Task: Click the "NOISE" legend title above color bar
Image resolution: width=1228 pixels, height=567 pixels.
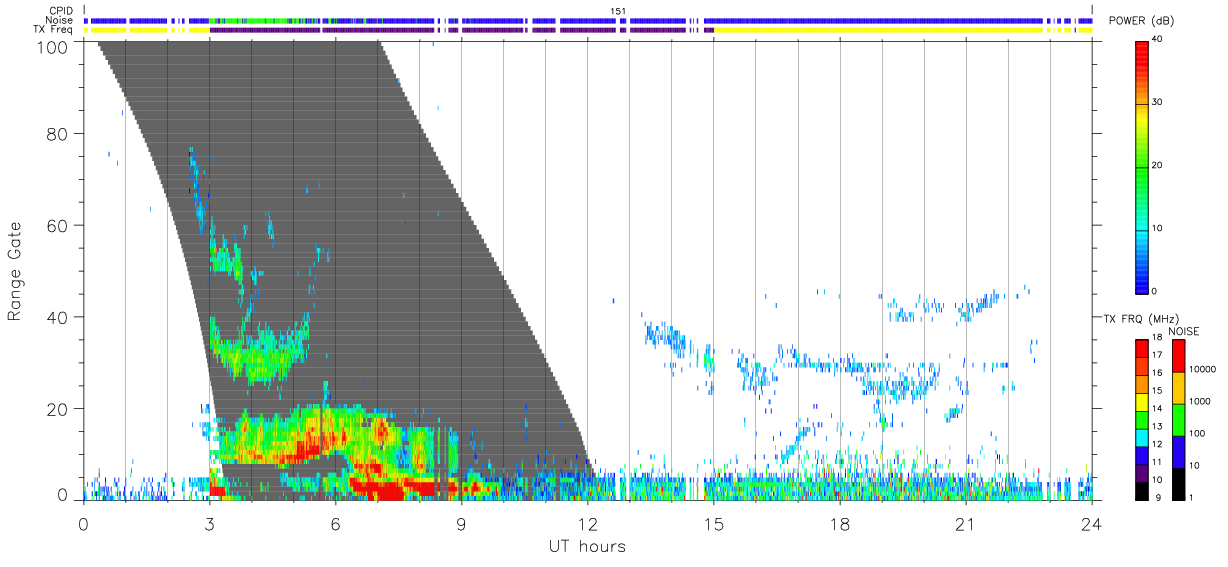Action: click(x=1183, y=331)
